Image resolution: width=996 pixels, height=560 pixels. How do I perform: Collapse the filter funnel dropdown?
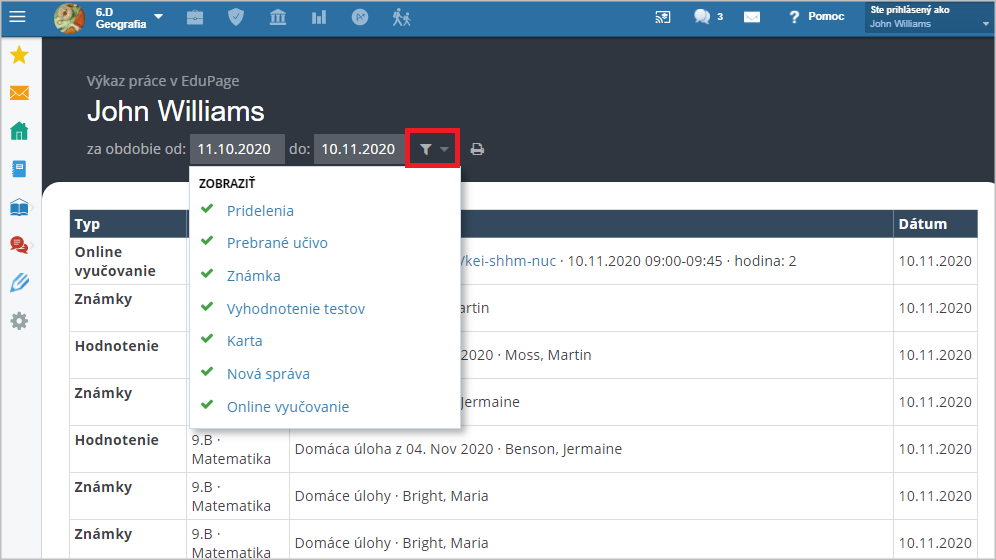point(433,150)
